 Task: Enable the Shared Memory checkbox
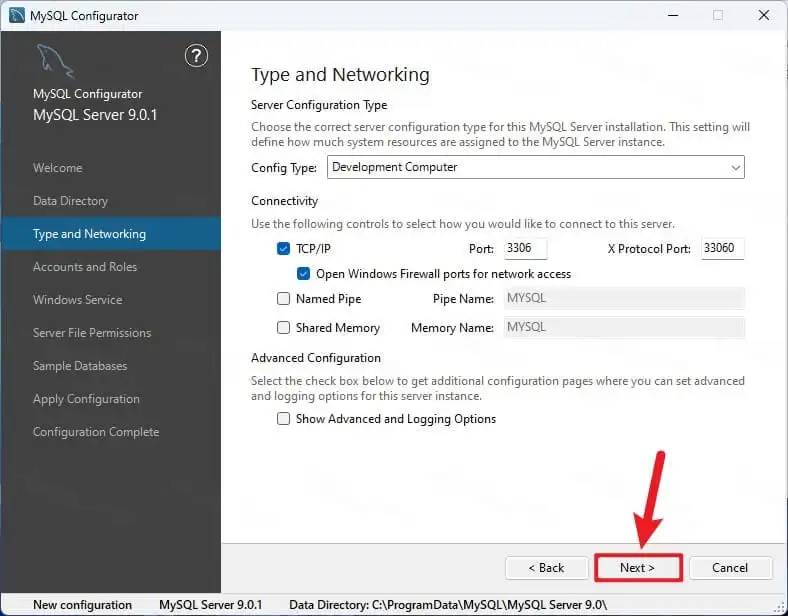283,328
